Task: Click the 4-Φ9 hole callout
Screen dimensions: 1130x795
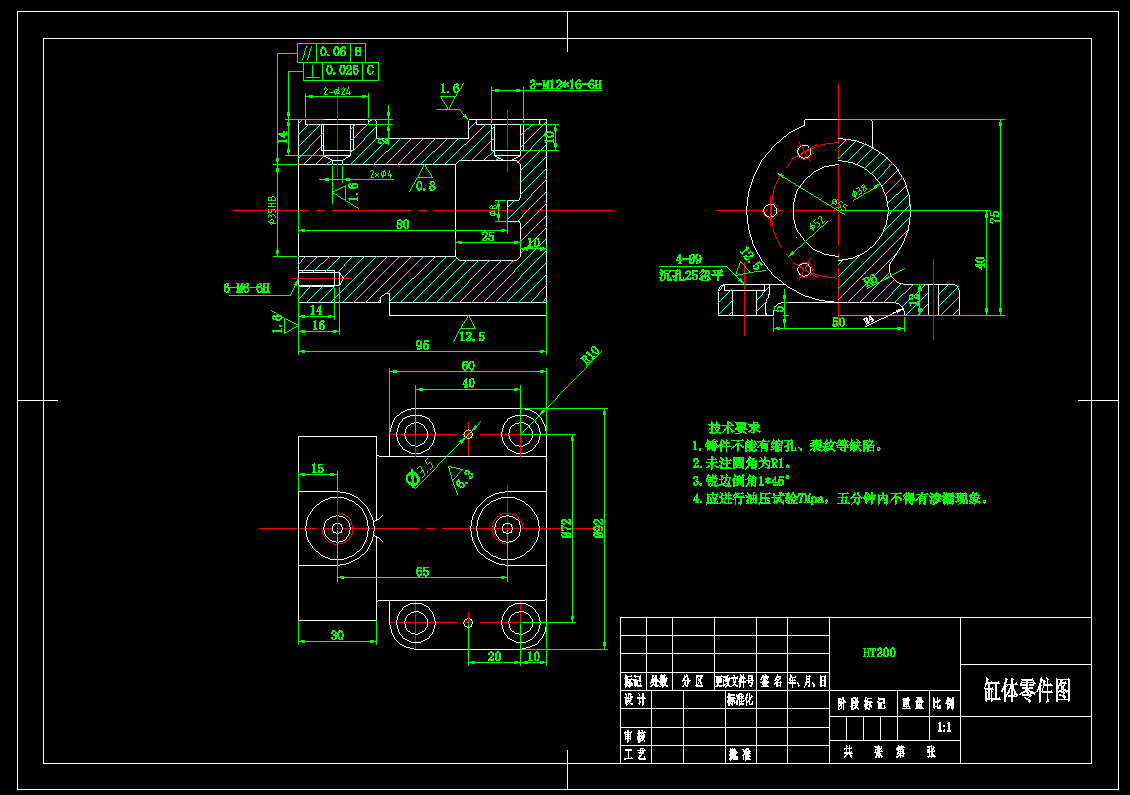Action: [688, 259]
